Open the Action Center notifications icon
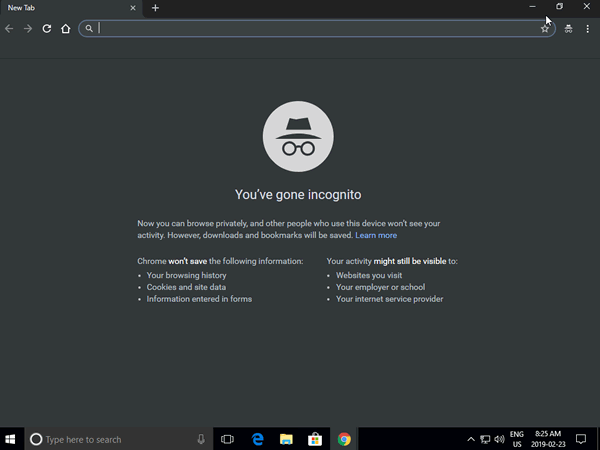Screen dimensions: 600x450 coord(581,439)
